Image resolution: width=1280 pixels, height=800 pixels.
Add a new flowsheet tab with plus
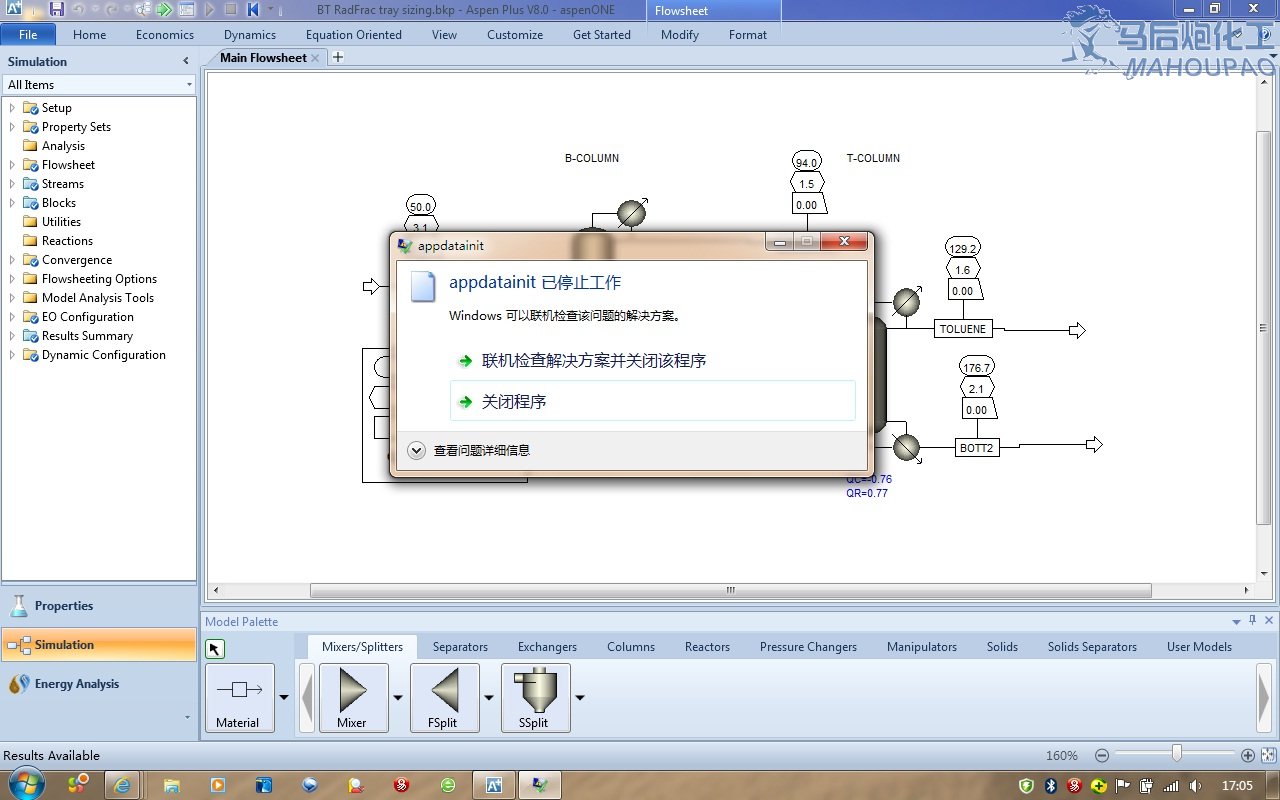pyautogui.click(x=338, y=57)
